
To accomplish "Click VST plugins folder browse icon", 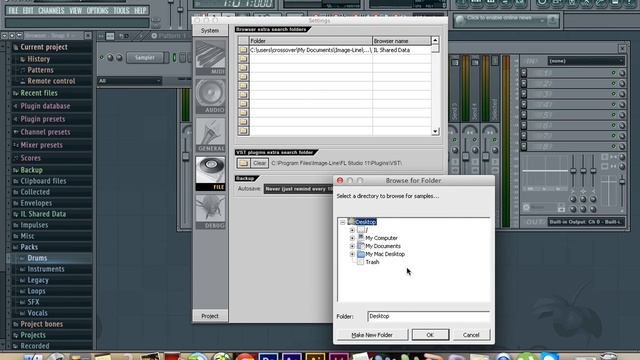I will click(244, 163).
